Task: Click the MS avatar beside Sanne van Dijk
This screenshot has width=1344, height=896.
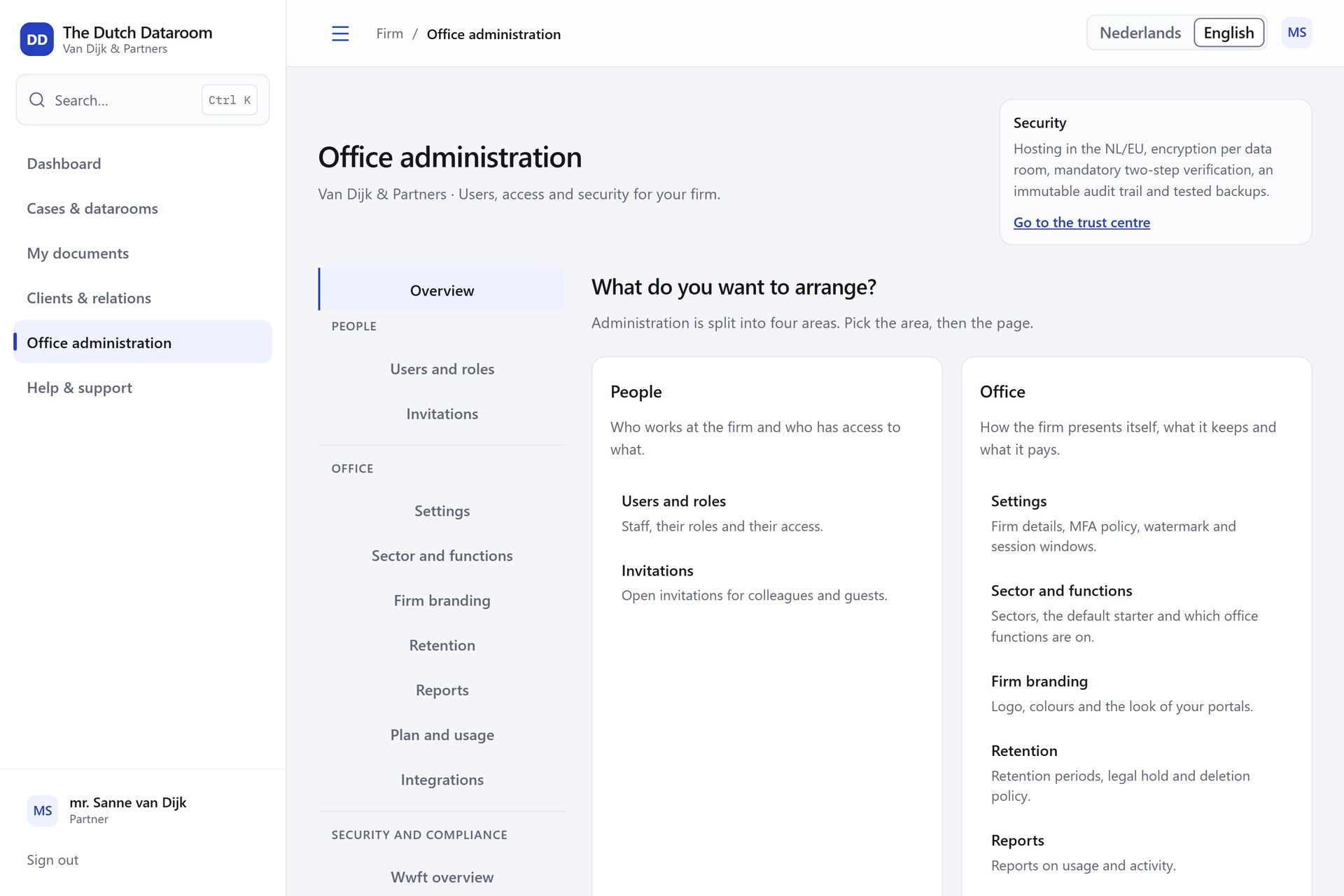Action: click(43, 811)
